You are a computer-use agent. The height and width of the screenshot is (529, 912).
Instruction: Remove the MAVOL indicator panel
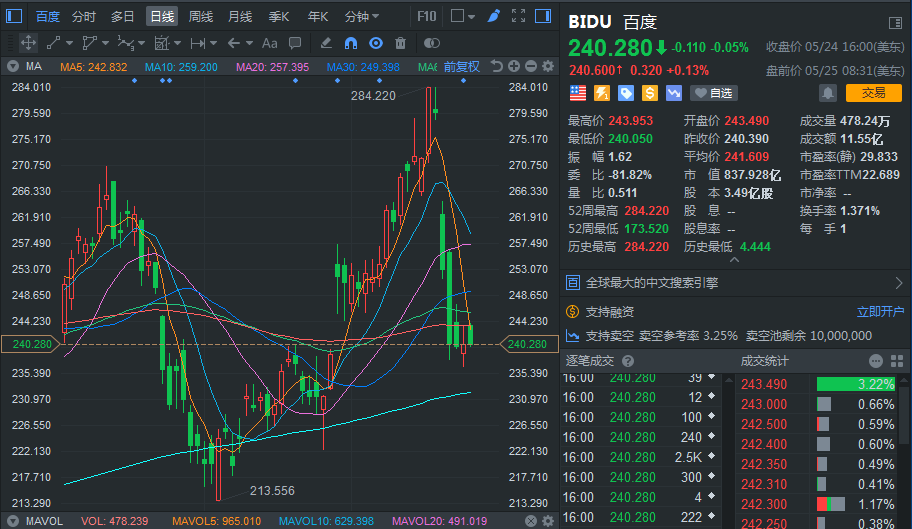530,521
